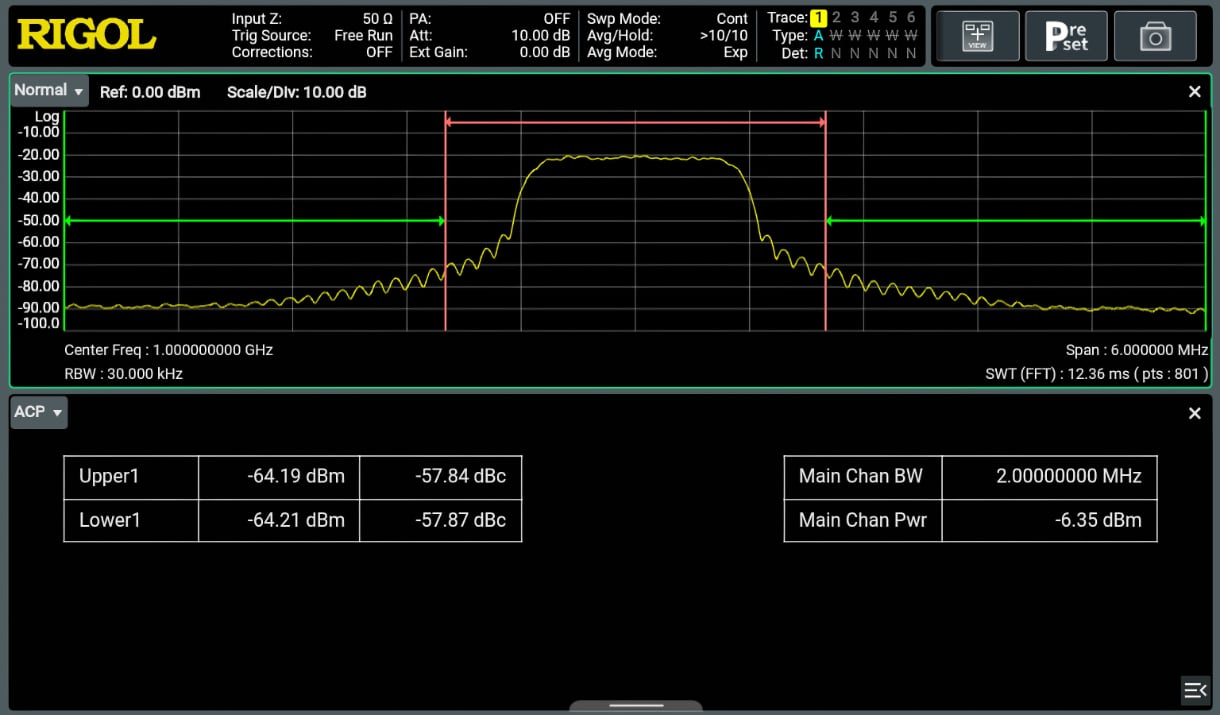Click Input Z 50 Ω setting
Screen dimensions: 1220x715
point(312,18)
